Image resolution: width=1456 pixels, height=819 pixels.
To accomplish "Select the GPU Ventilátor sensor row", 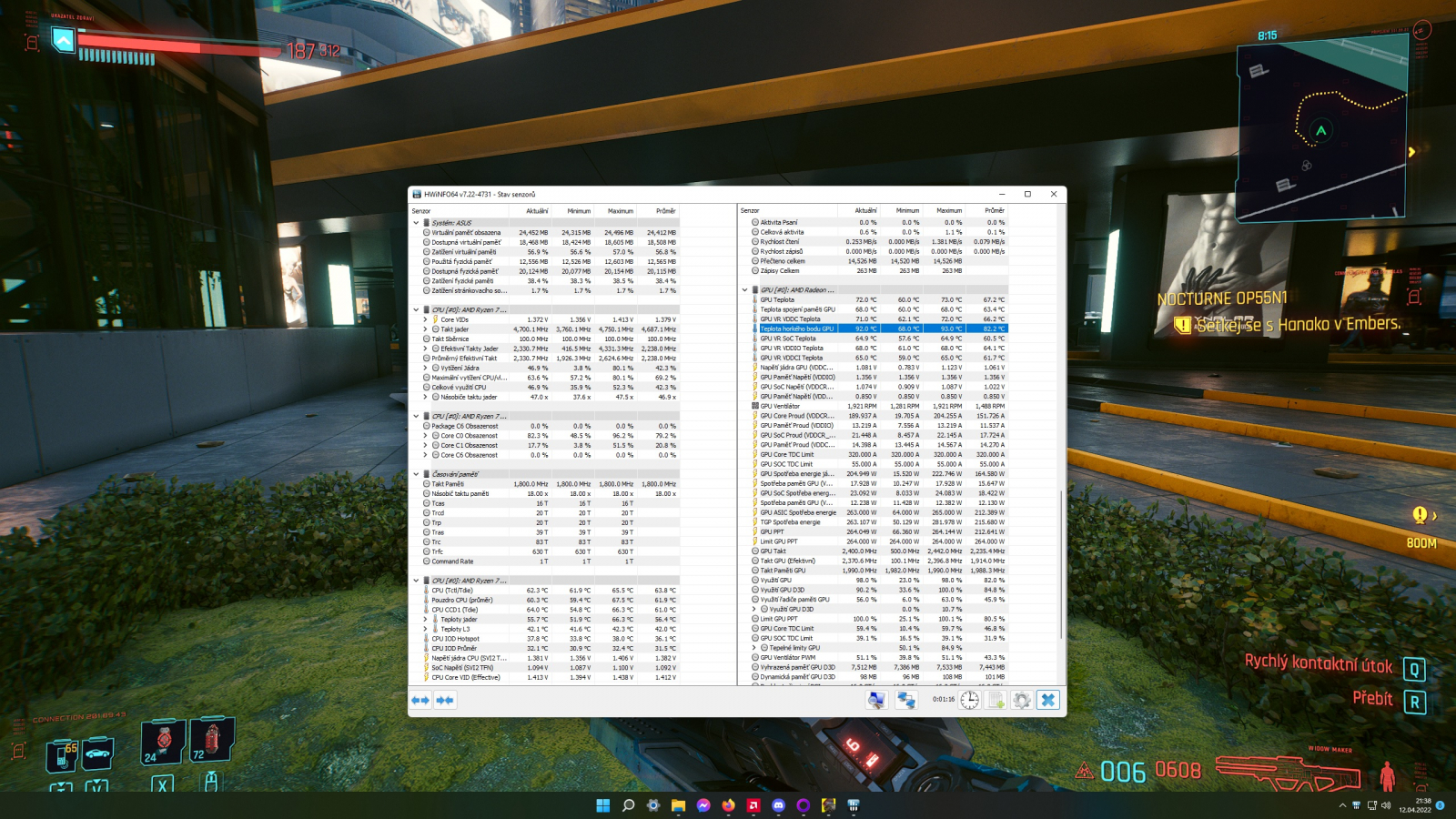I will point(780,406).
